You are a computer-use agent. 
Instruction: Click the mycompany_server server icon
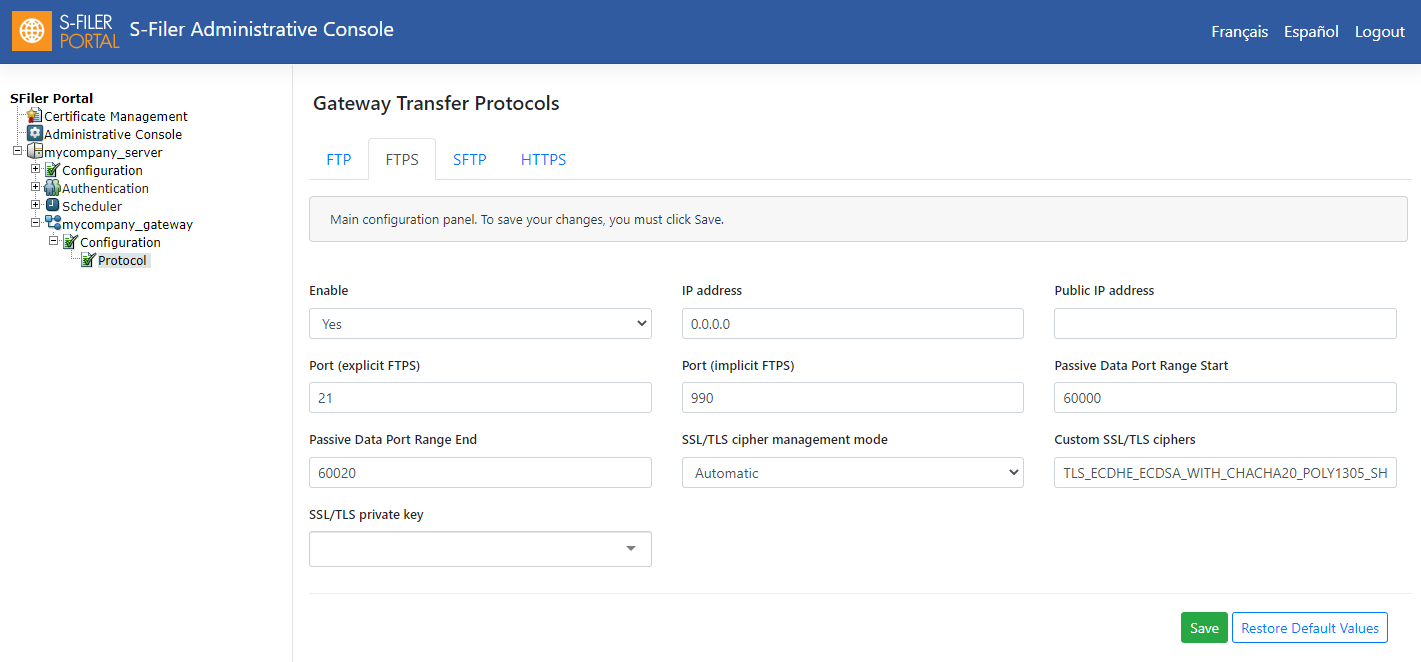pos(35,152)
